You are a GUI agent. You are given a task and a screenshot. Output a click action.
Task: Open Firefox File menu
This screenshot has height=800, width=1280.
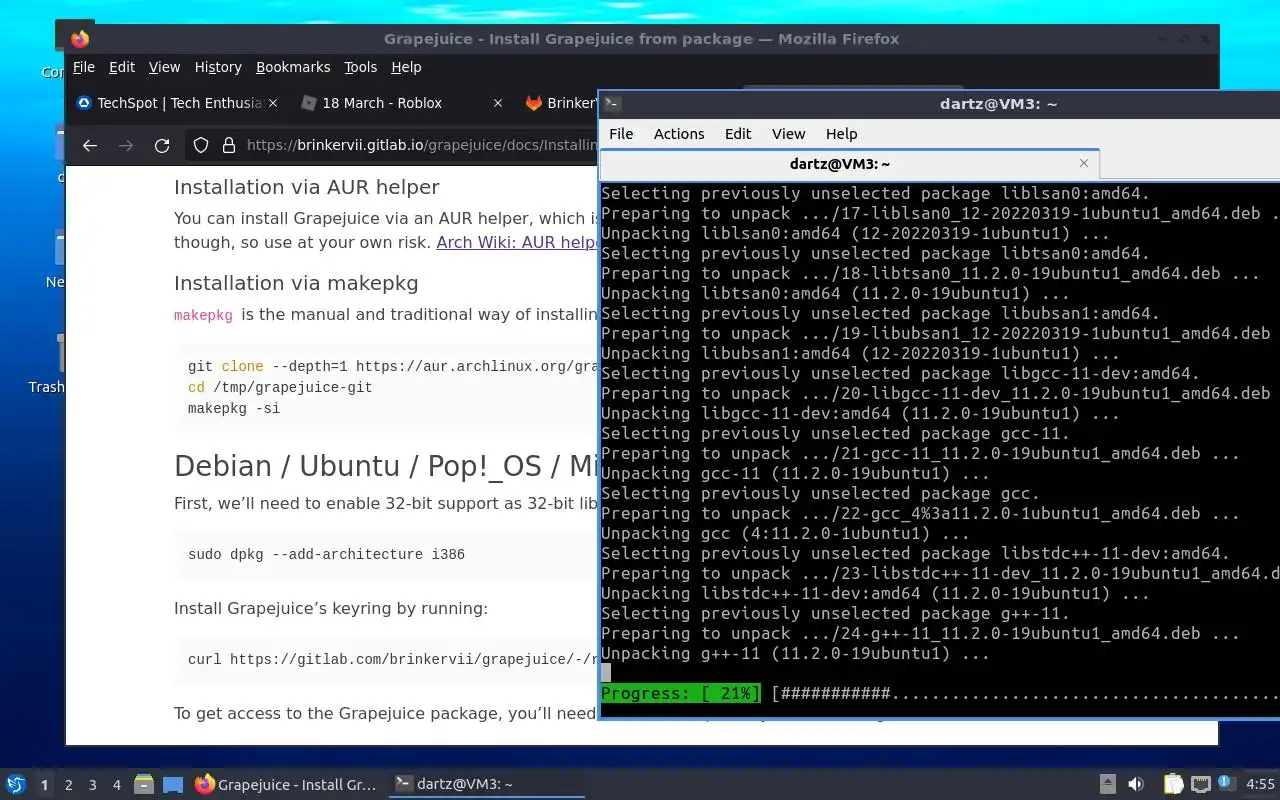(x=84, y=67)
